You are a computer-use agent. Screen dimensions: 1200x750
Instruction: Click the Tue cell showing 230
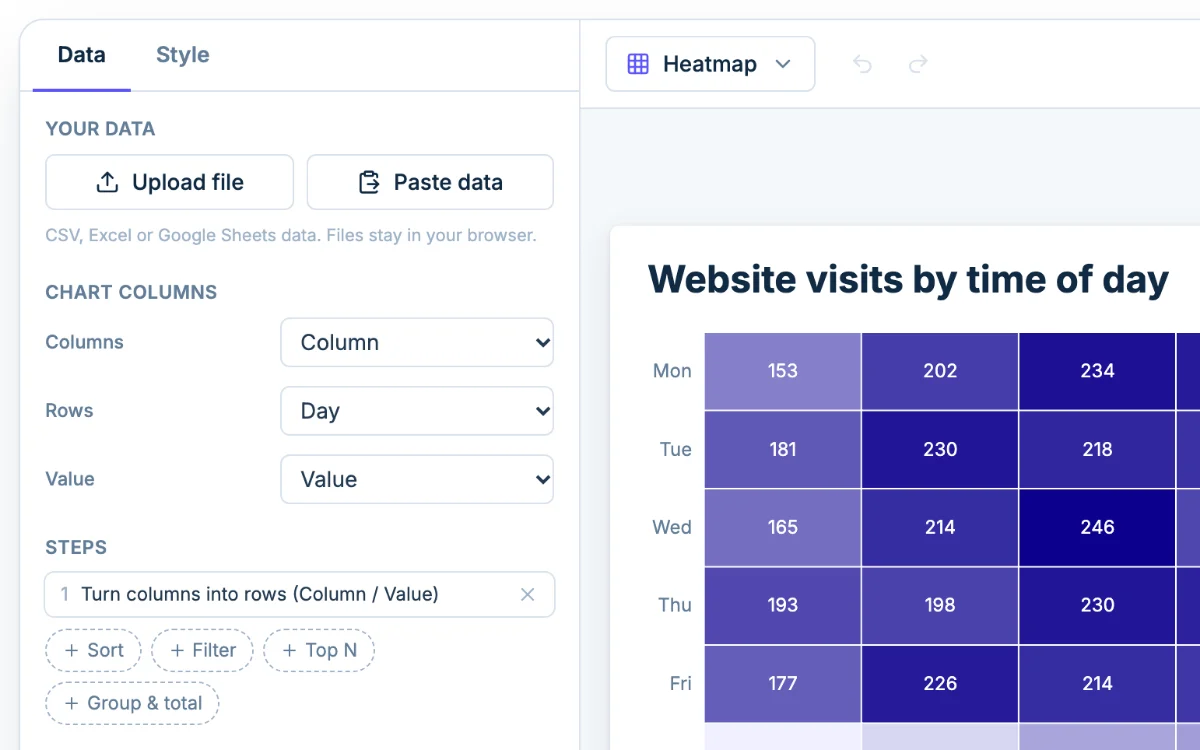pyautogui.click(x=940, y=449)
